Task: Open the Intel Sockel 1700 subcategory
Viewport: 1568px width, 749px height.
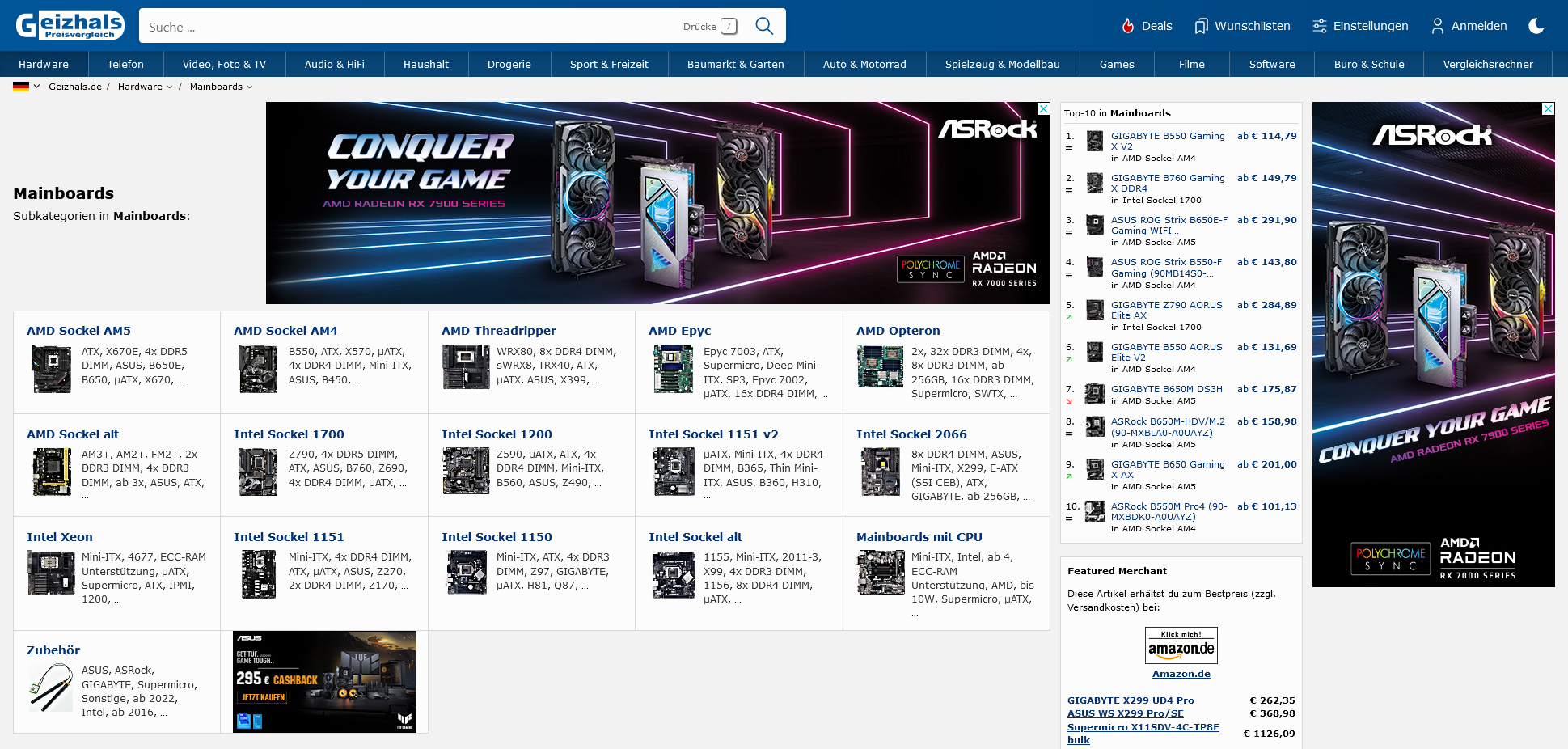Action: [289, 434]
